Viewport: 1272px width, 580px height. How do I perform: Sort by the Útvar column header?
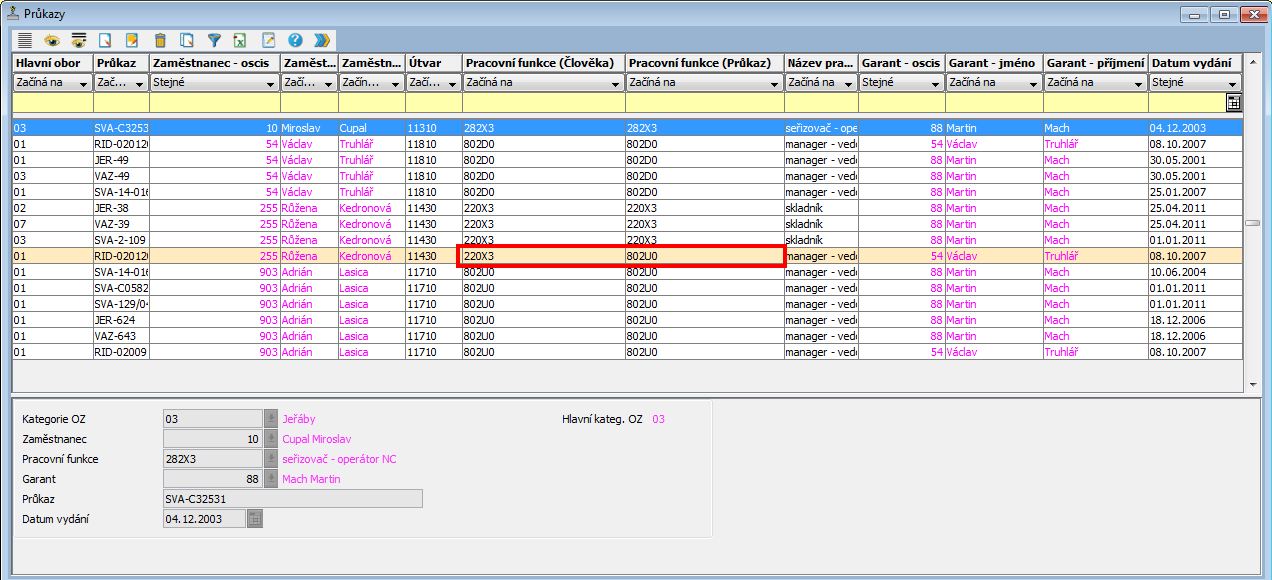coord(433,63)
